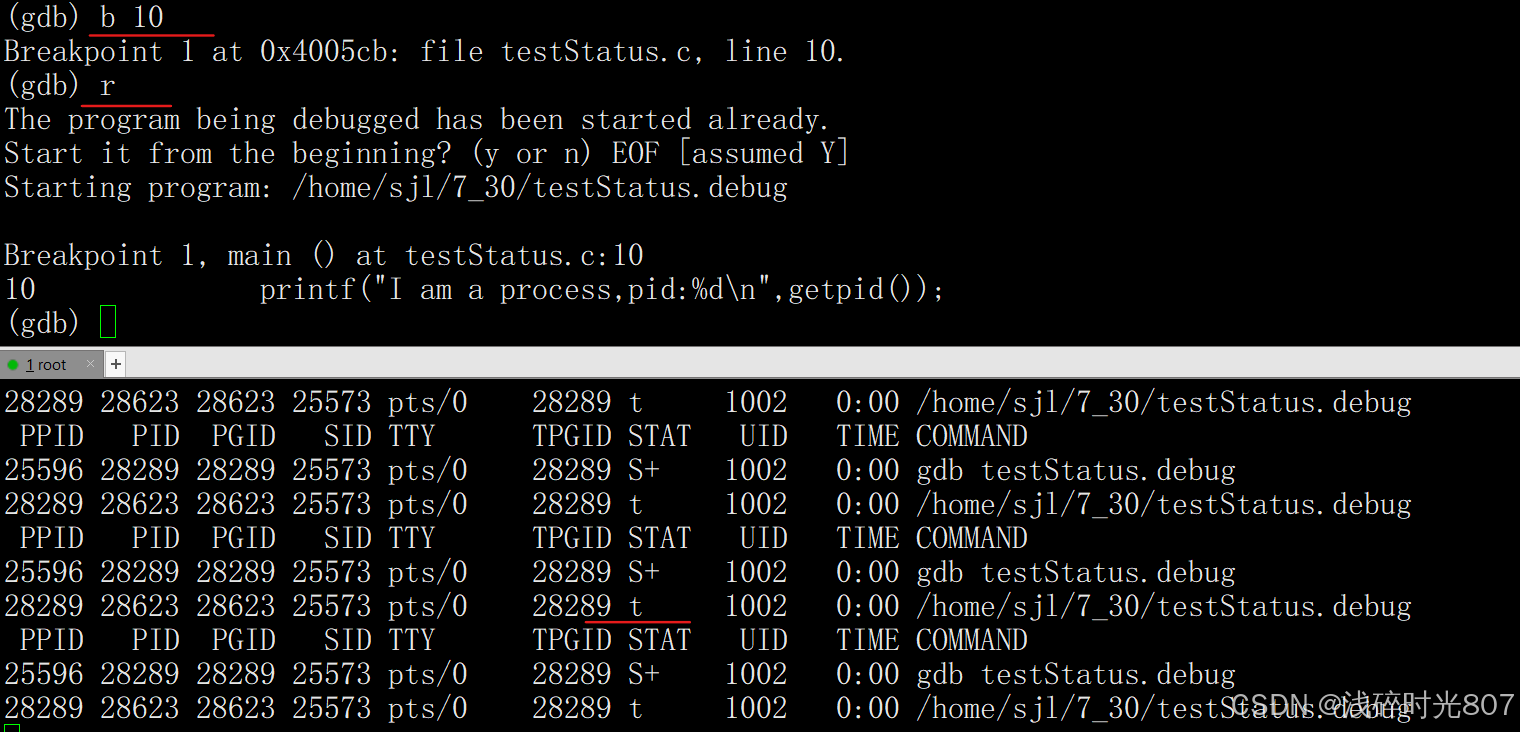Click the 'b 10' breakpoint command text
This screenshot has width=1520, height=732.
tap(132, 18)
